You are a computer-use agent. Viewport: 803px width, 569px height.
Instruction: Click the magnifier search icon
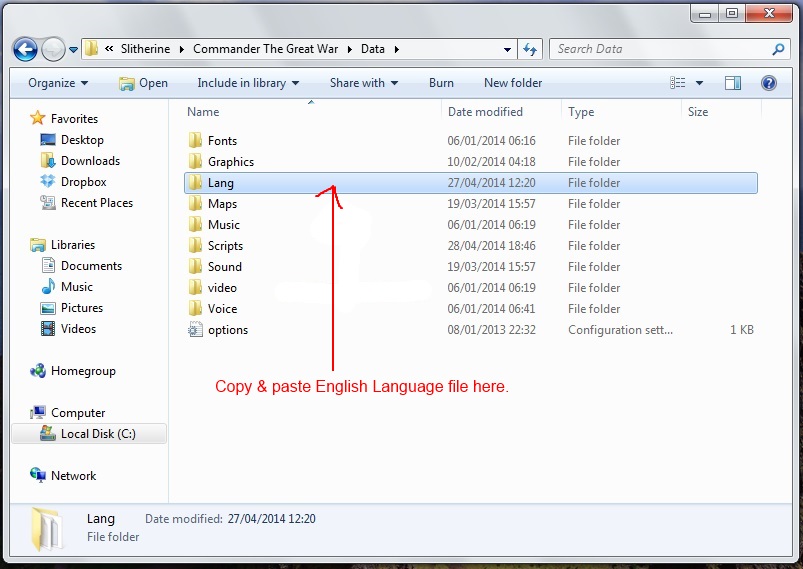point(778,49)
